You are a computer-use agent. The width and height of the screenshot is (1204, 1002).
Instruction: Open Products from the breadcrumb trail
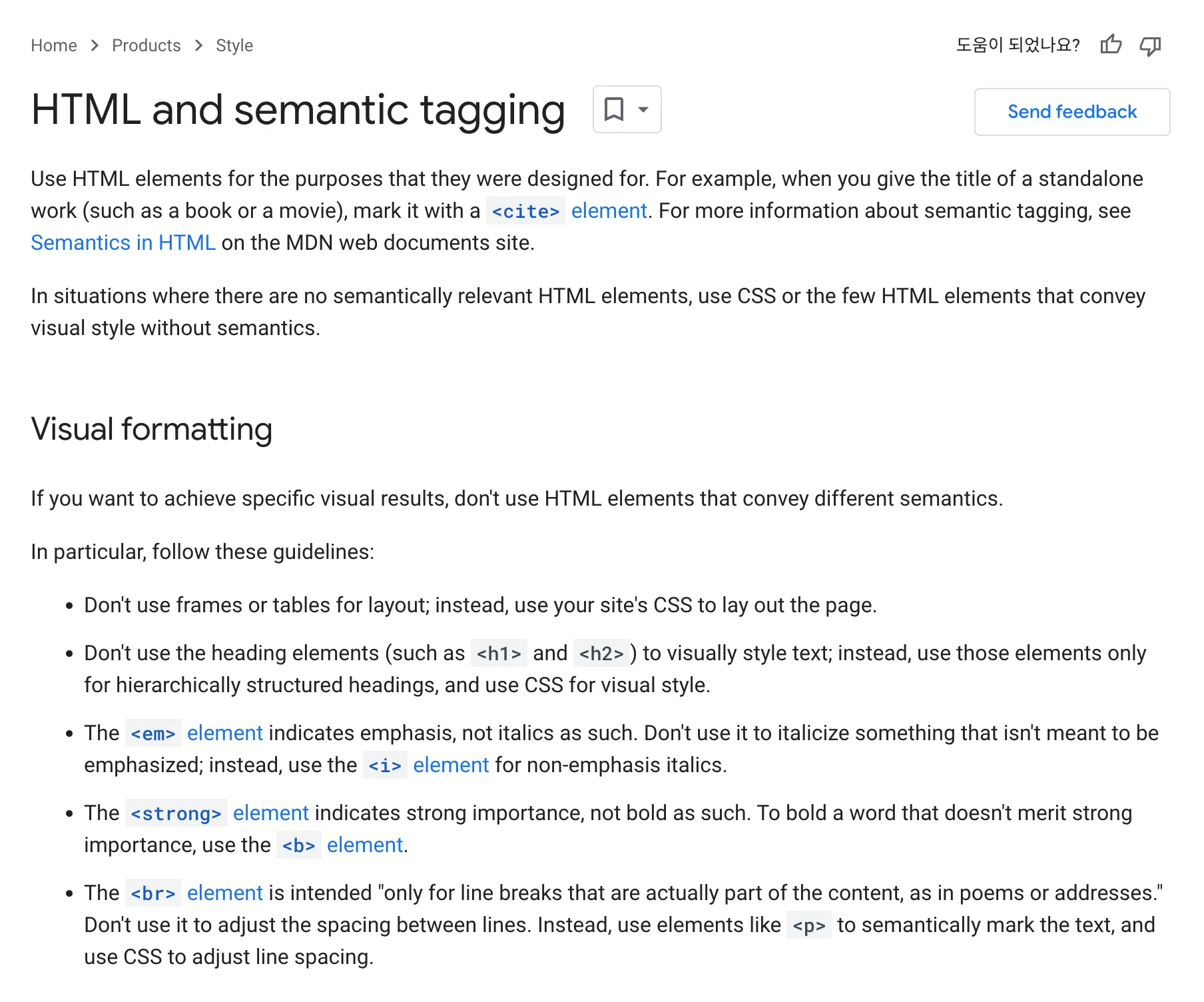pyautogui.click(x=147, y=45)
